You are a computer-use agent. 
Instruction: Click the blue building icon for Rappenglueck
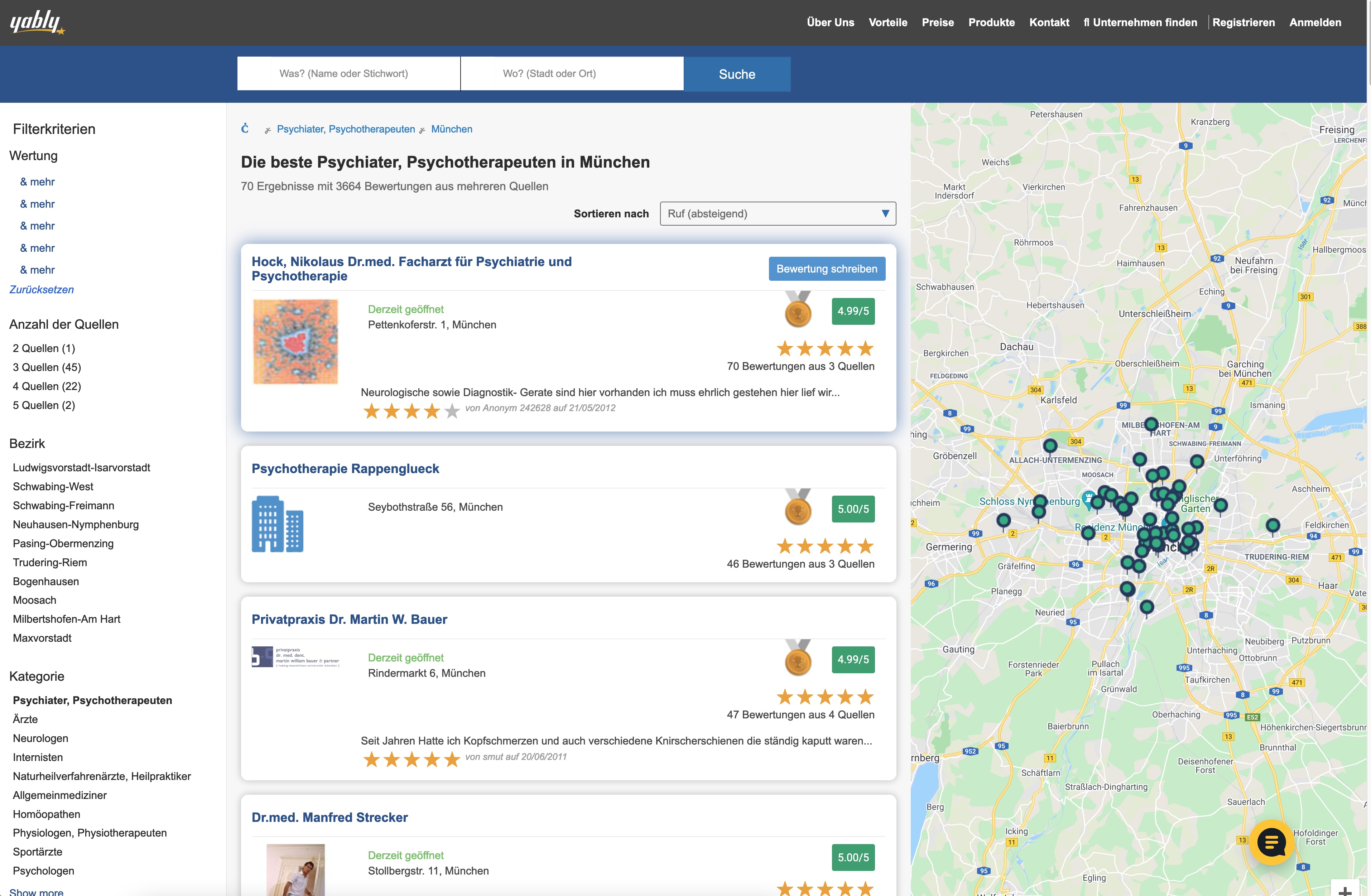pyautogui.click(x=277, y=524)
